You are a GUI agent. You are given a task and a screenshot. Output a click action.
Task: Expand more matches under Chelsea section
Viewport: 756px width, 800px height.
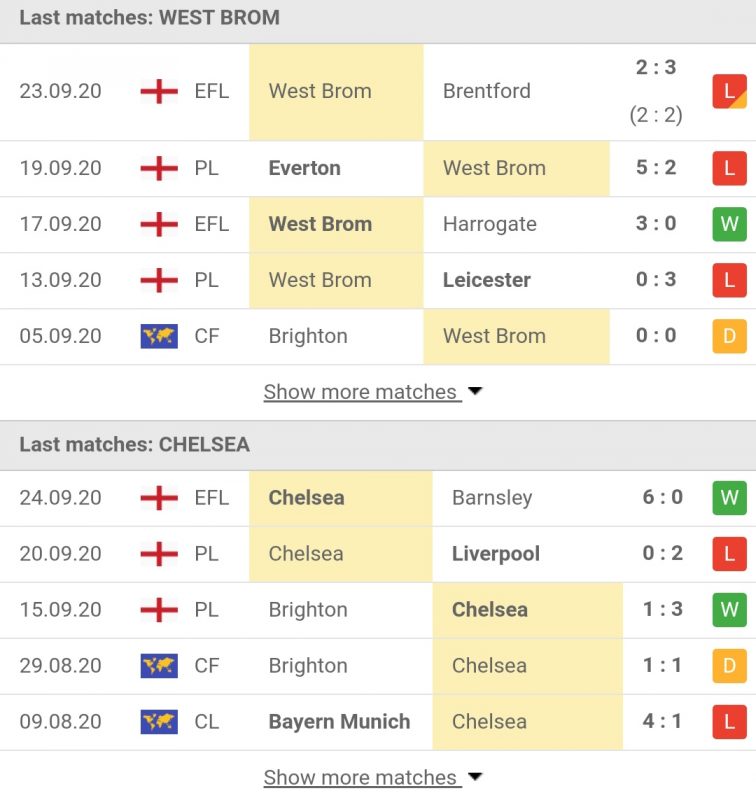coord(360,778)
